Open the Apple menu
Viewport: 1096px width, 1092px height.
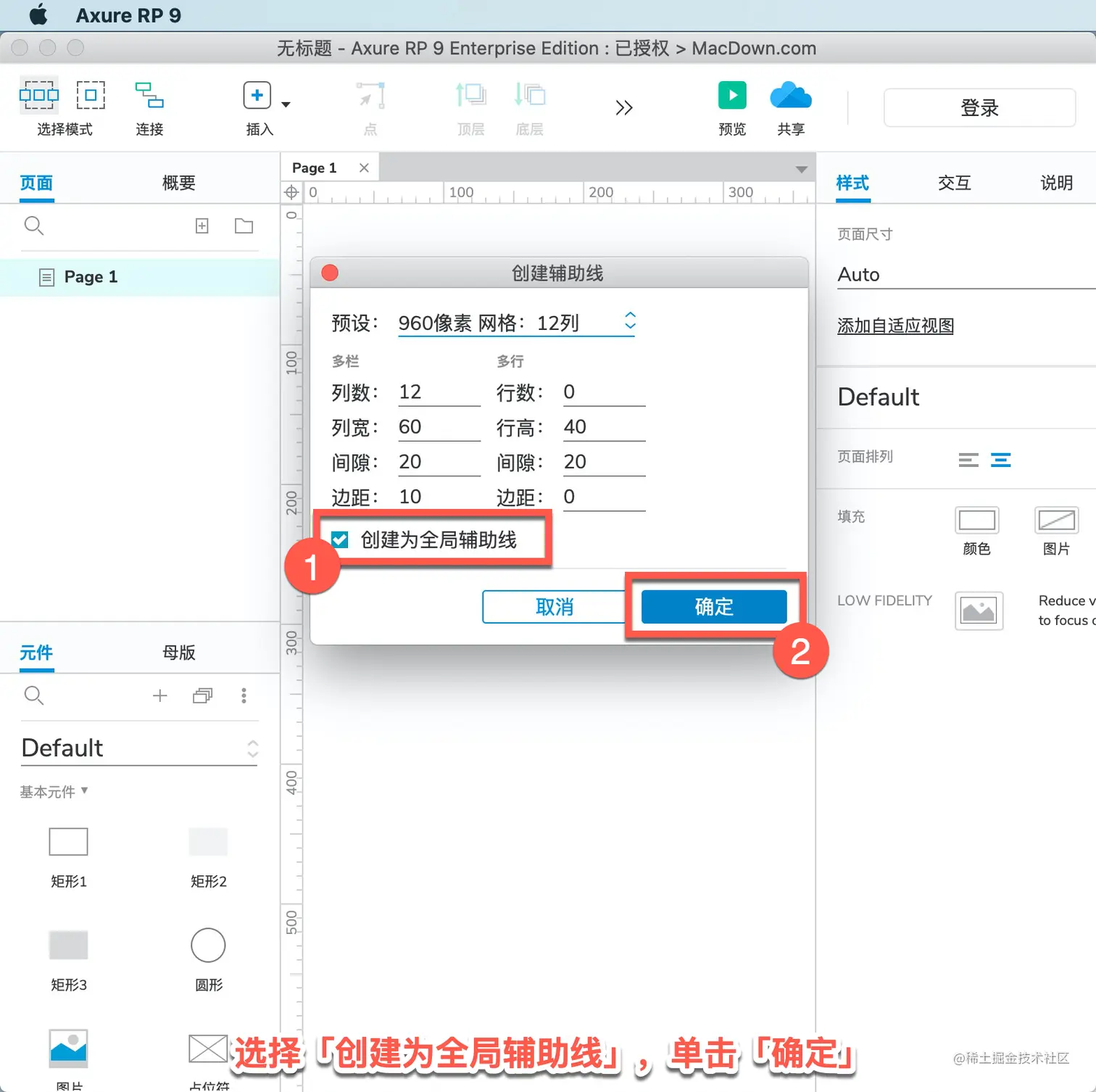click(x=38, y=15)
